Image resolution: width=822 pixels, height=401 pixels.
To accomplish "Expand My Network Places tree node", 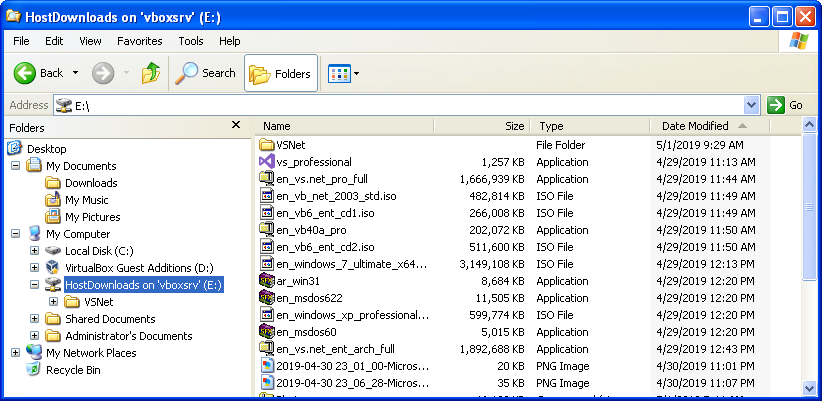I will 15,353.
